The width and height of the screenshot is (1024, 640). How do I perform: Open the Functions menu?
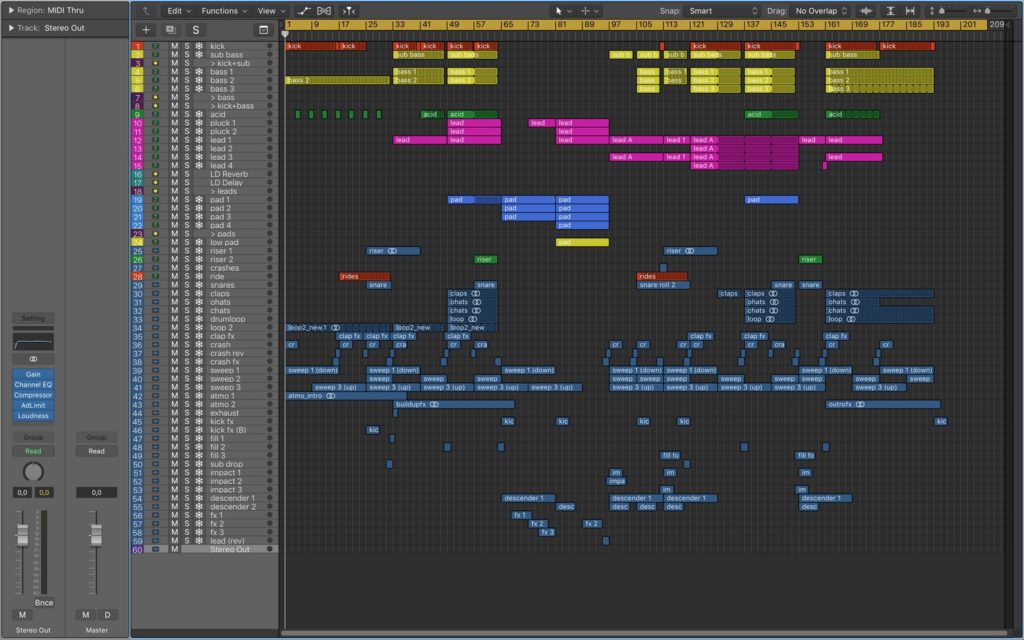224,11
